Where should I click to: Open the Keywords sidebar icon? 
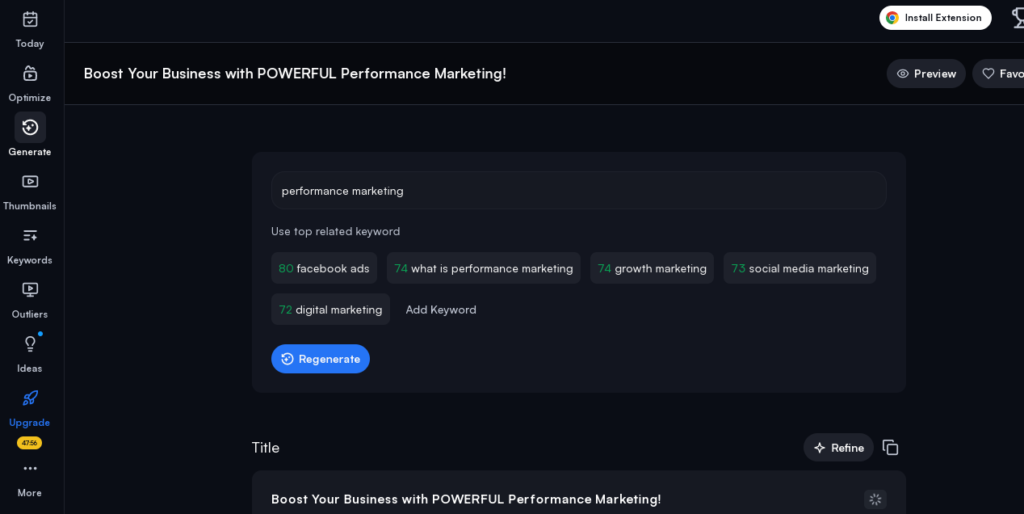pos(30,236)
